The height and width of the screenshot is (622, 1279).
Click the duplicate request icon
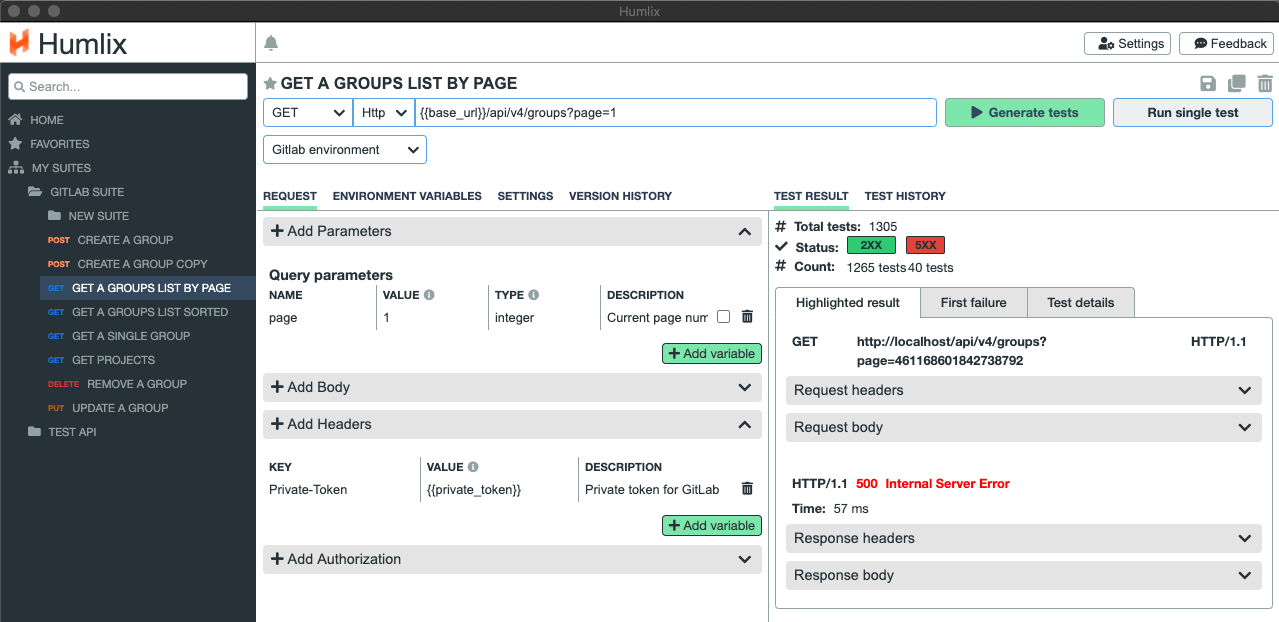point(1237,84)
